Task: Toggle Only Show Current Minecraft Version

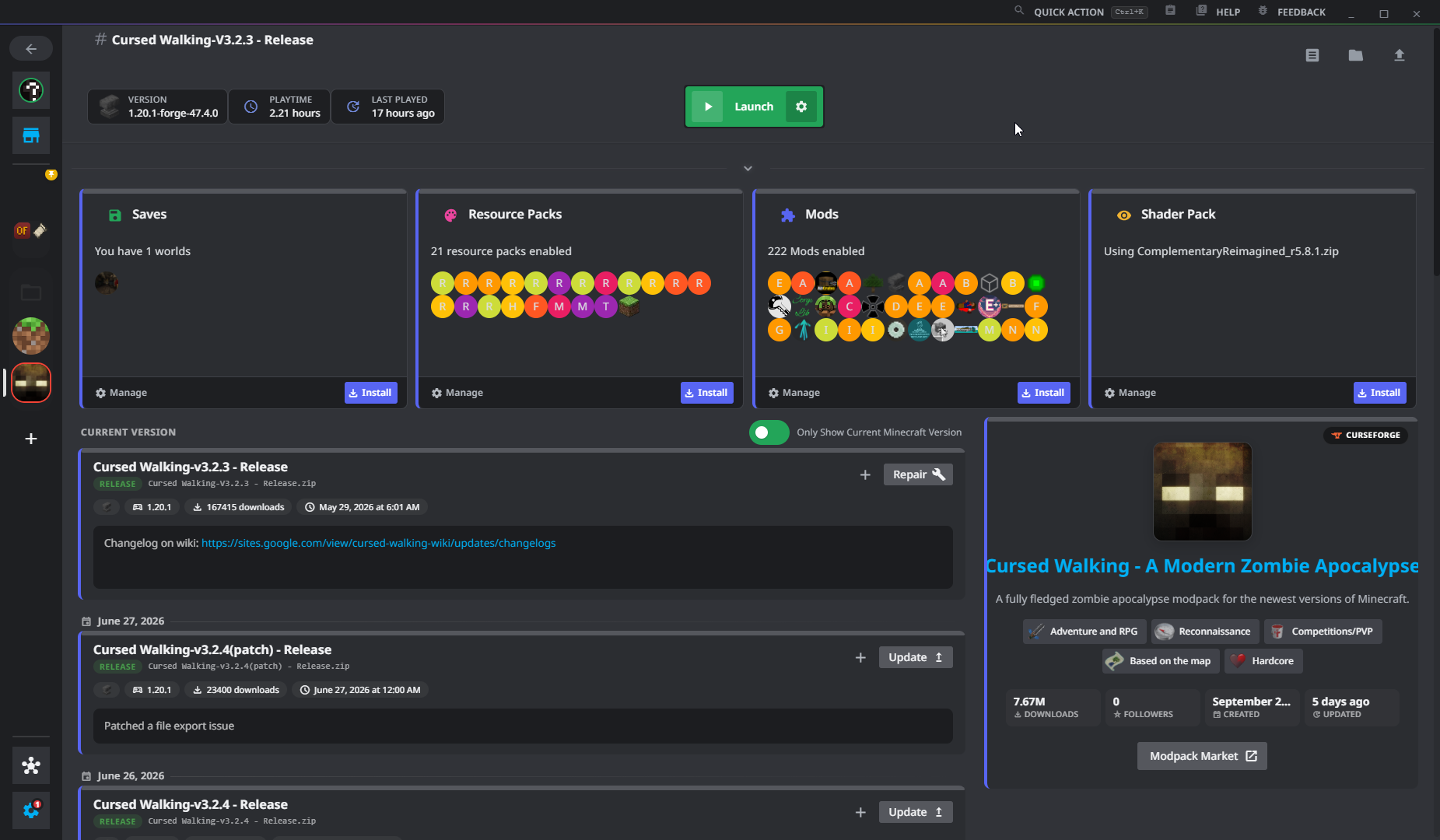Action: (769, 432)
